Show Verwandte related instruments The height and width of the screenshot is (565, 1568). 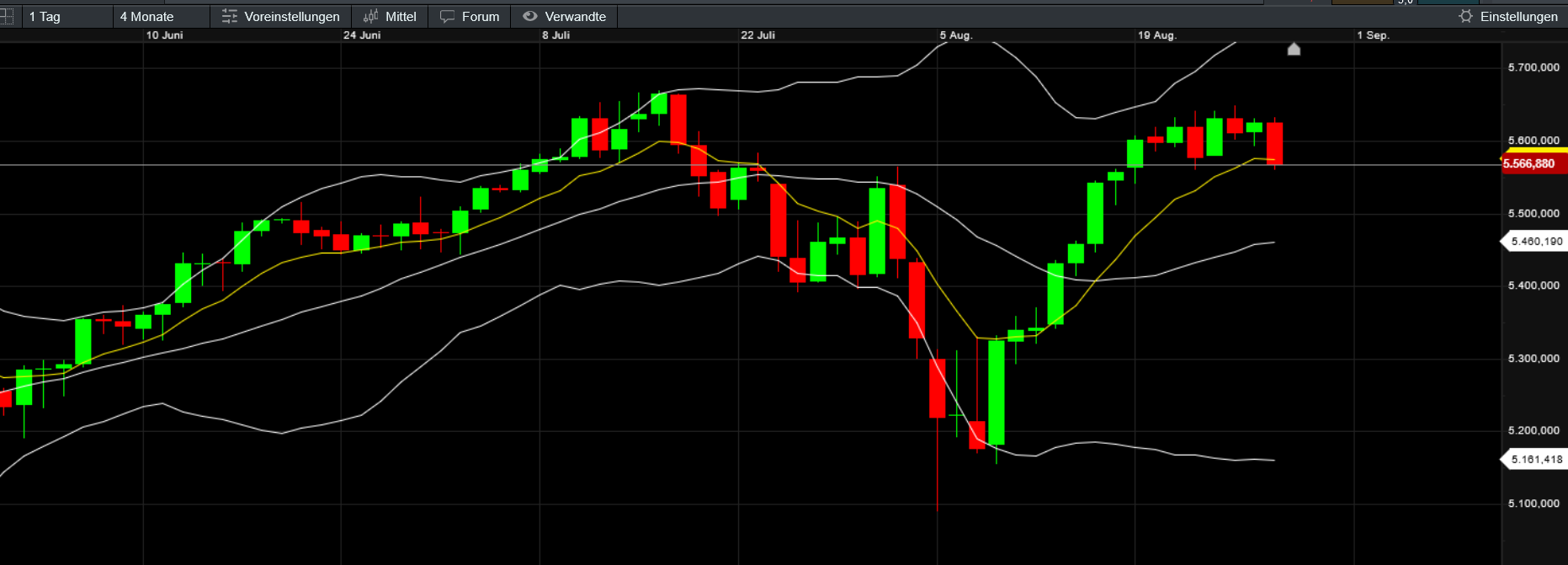564,17
